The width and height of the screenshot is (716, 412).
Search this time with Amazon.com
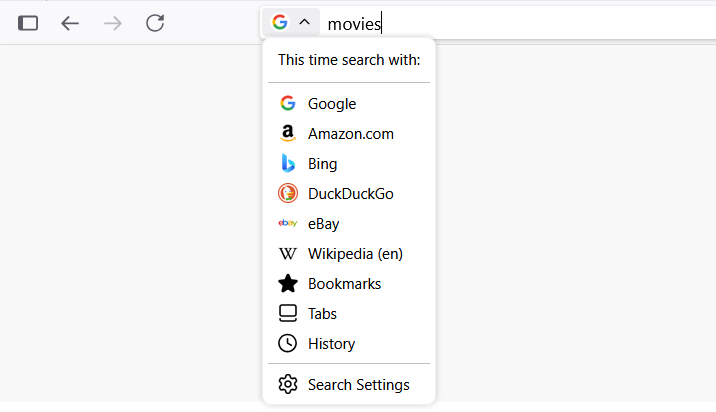(x=349, y=134)
